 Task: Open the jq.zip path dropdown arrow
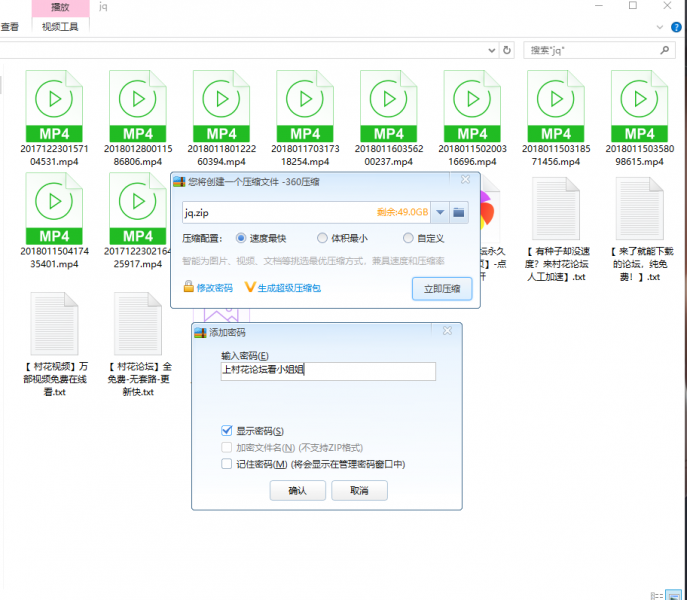click(439, 212)
